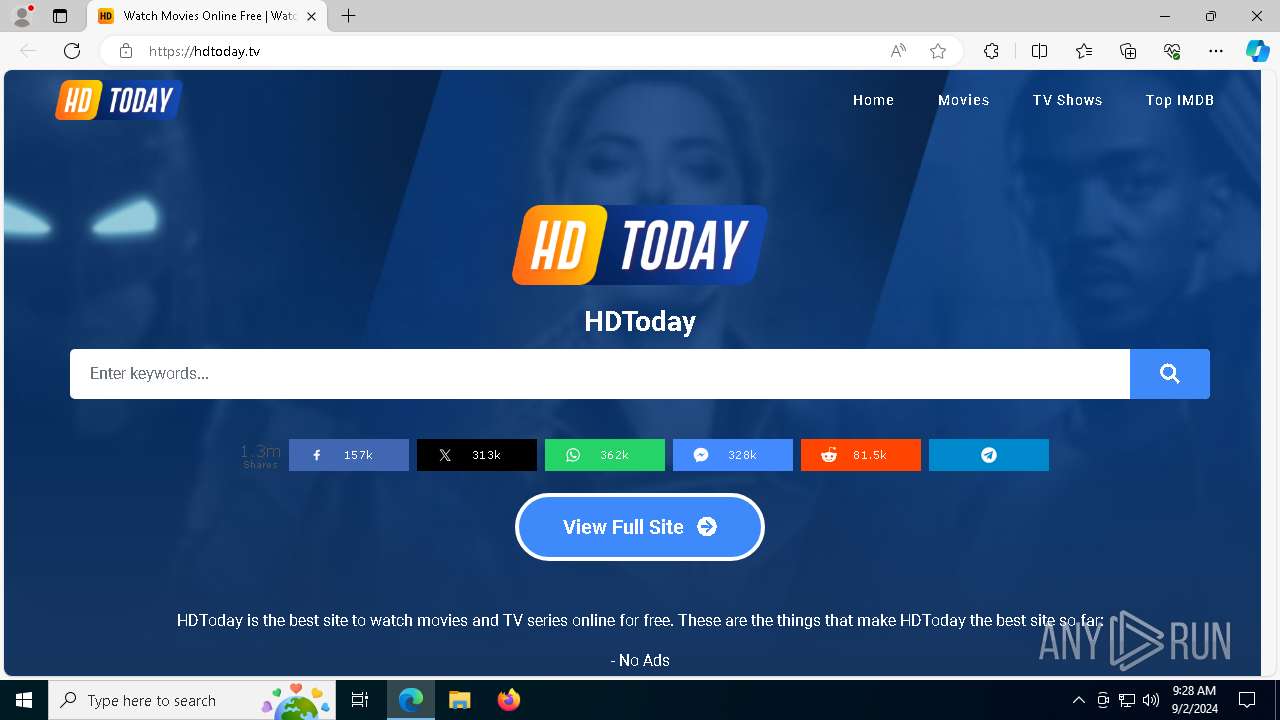
Task: Open Copilot sidebar
Action: tap(1257, 51)
